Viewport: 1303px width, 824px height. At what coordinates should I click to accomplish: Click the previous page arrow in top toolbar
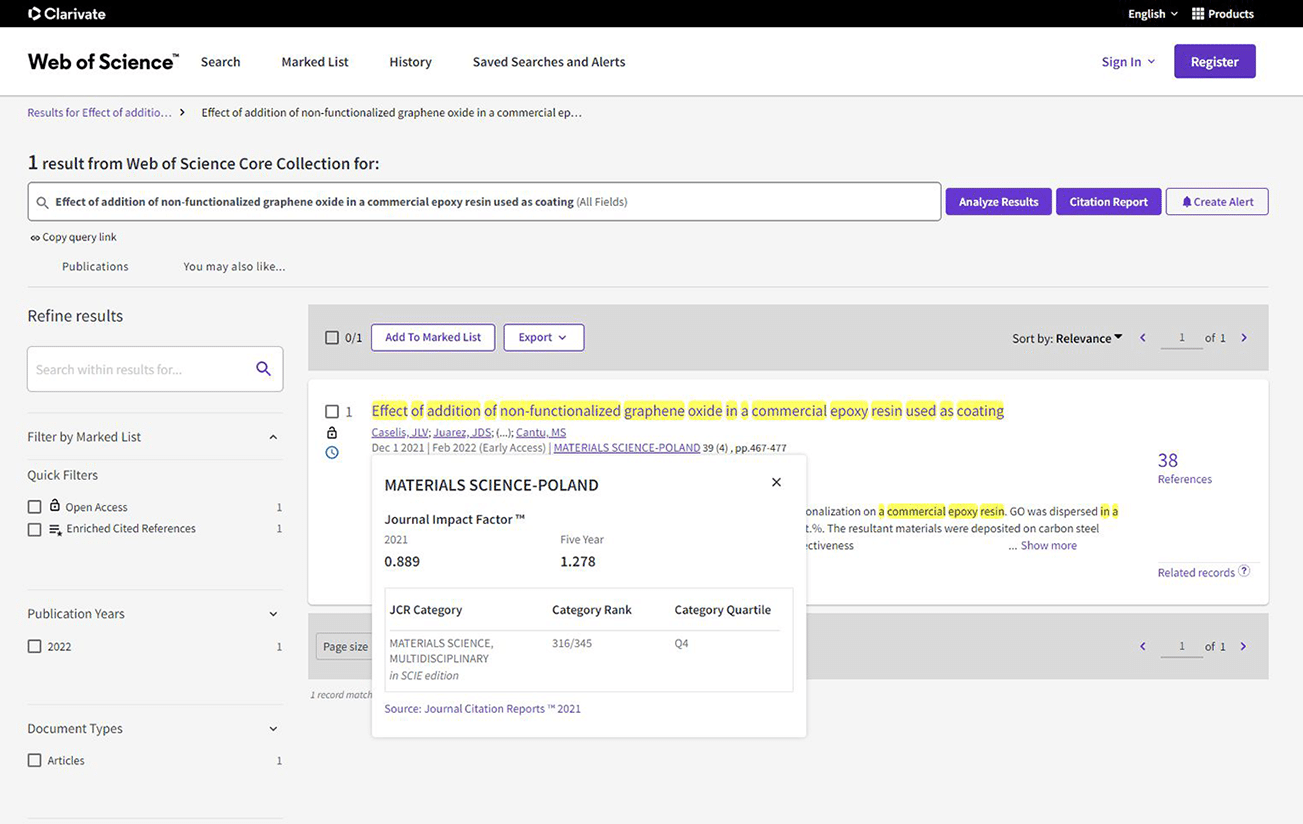pos(1143,338)
